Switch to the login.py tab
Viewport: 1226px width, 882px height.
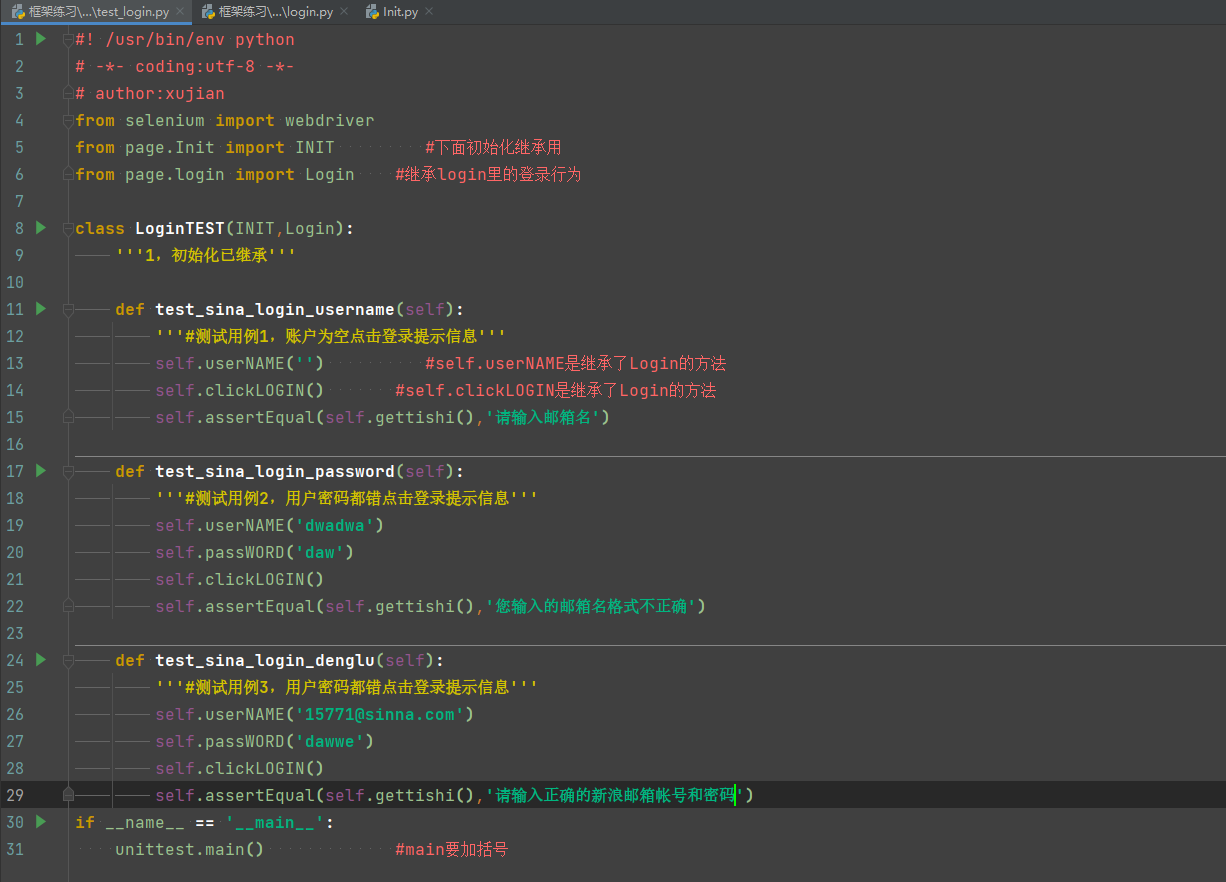274,12
